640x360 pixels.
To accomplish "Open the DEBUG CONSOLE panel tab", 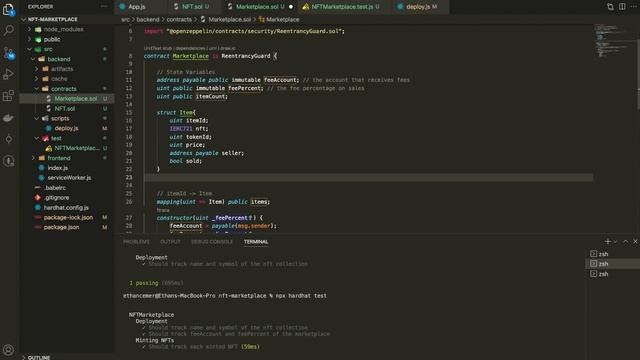I will point(212,242).
